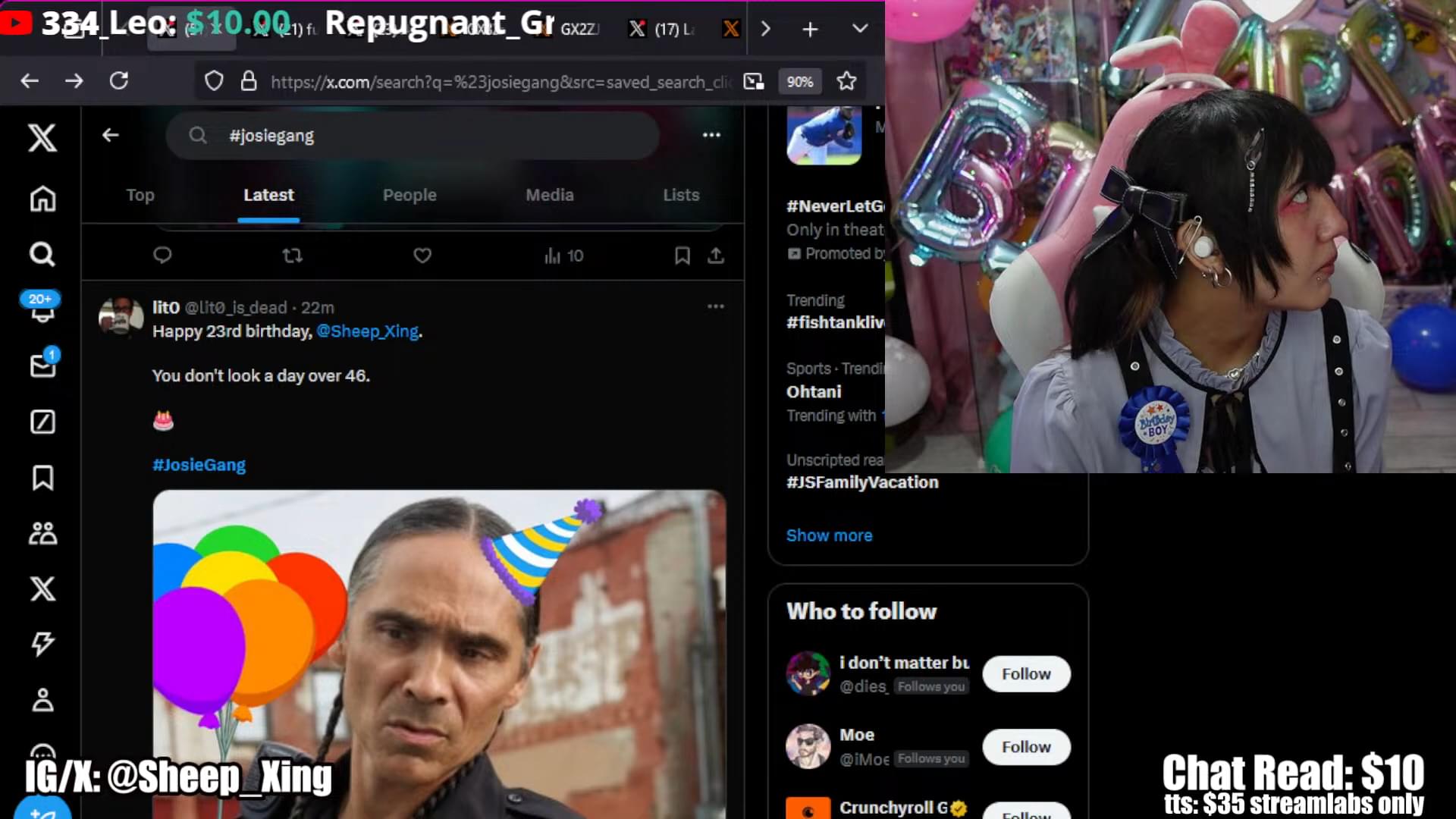Bookmark the post above lit0's tweet
Screen dimensions: 1456x819
click(682, 256)
